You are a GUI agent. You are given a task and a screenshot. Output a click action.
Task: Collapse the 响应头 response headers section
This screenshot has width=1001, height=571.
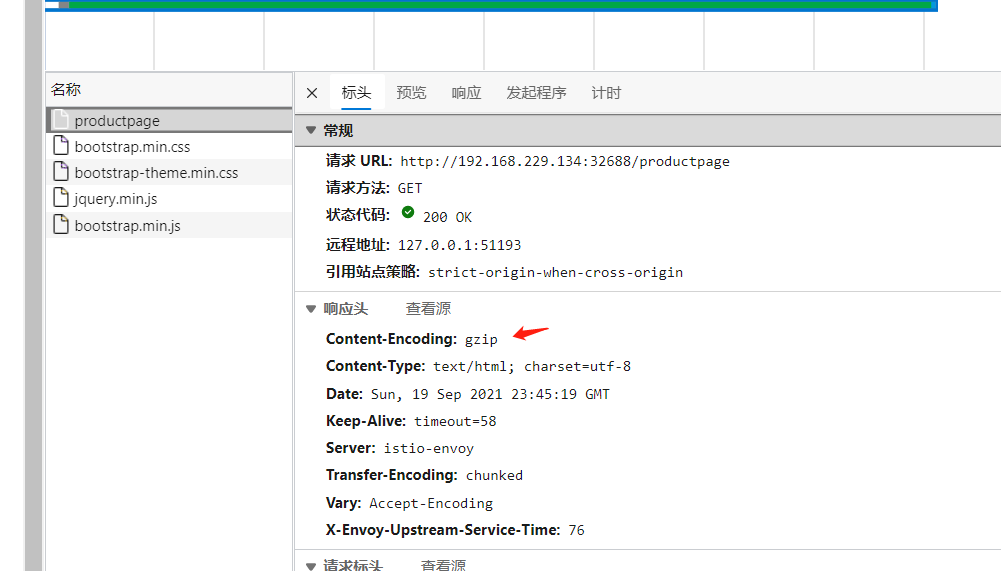[x=311, y=309]
